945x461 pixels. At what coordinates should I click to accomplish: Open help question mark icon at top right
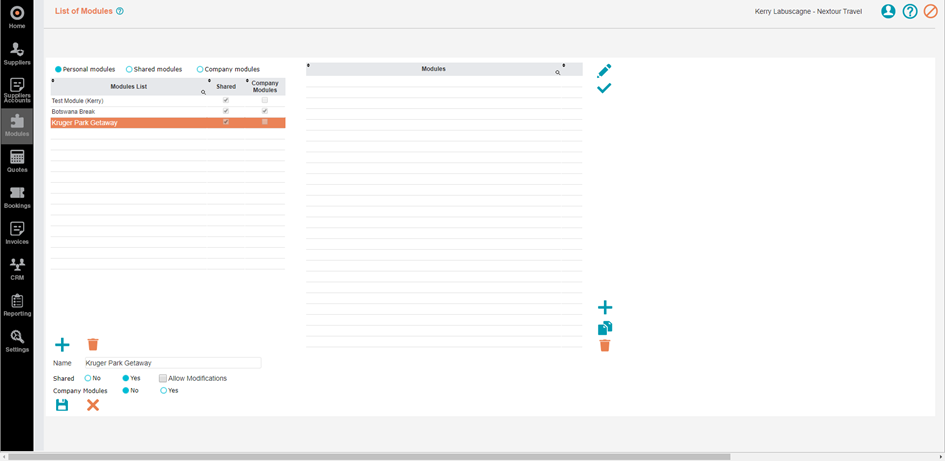coord(909,11)
